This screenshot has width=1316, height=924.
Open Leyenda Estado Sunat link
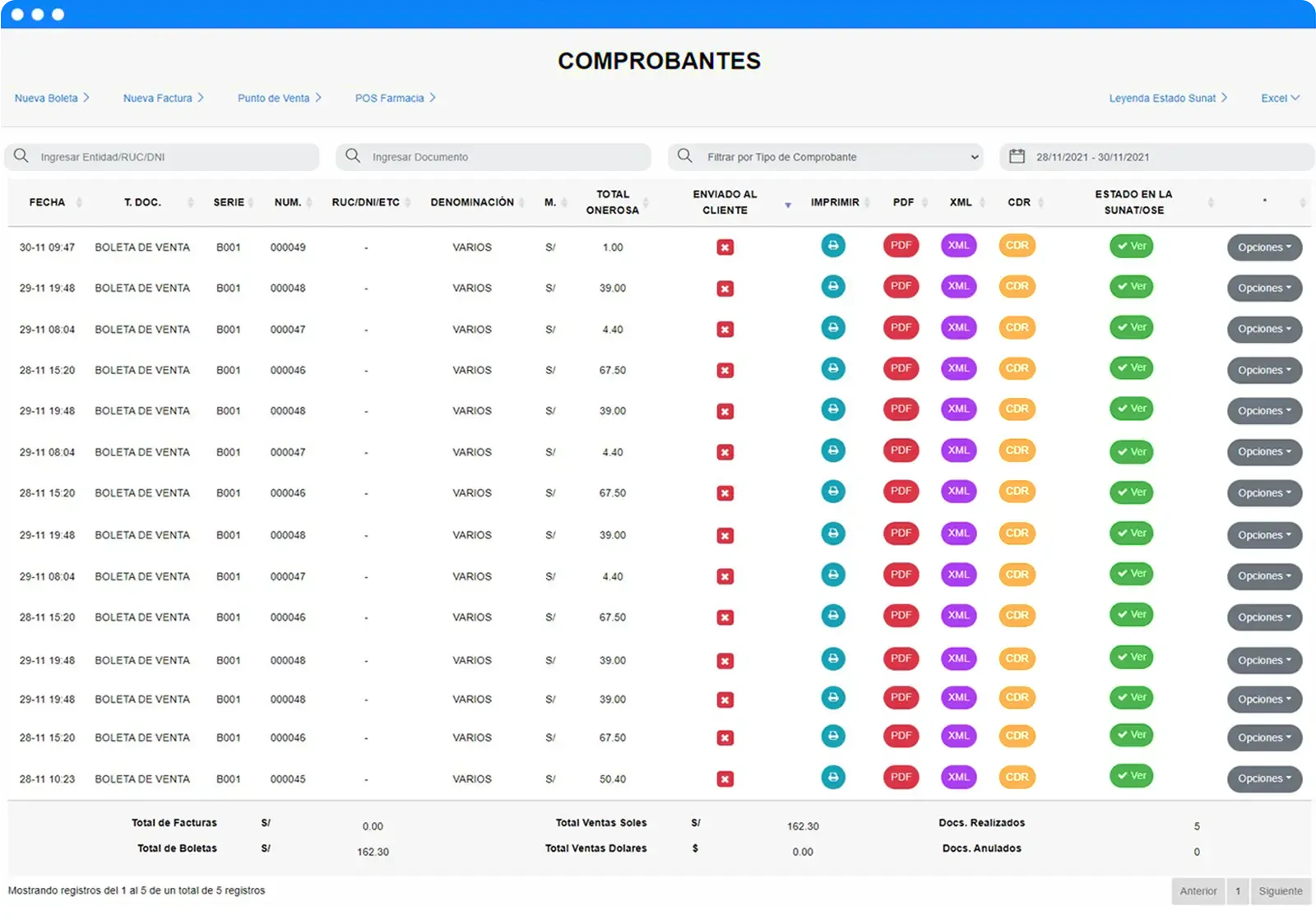[x=1167, y=98]
